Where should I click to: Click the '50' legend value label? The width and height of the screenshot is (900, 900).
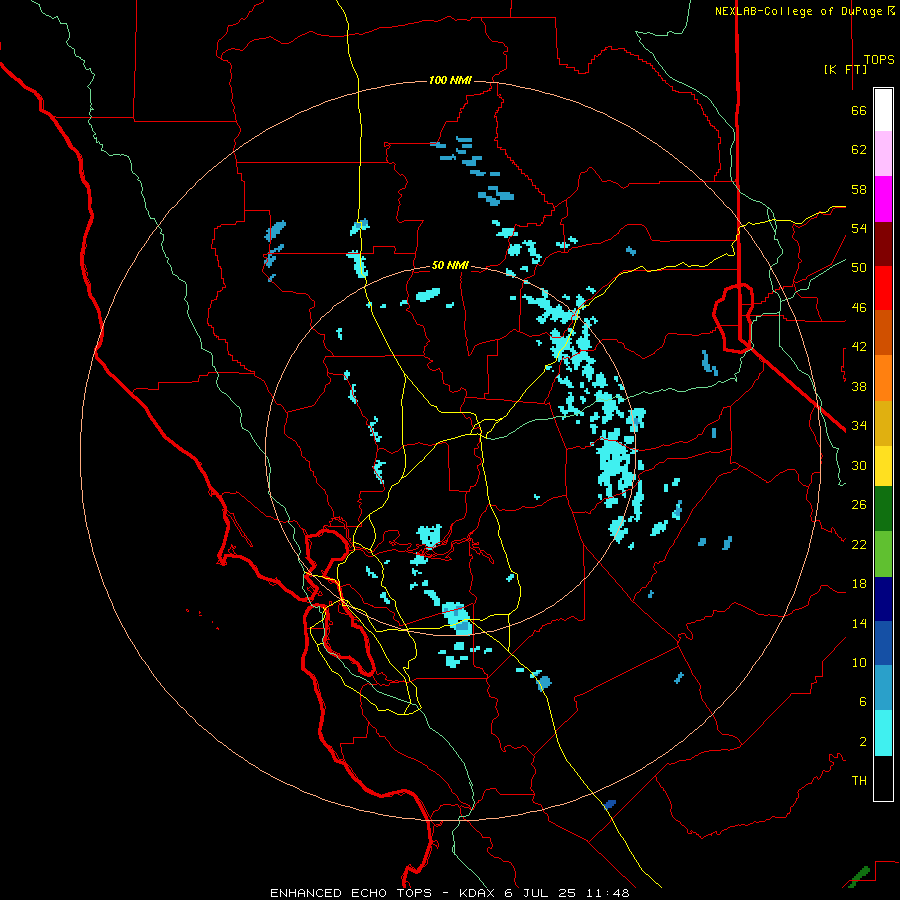pyautogui.click(x=859, y=268)
